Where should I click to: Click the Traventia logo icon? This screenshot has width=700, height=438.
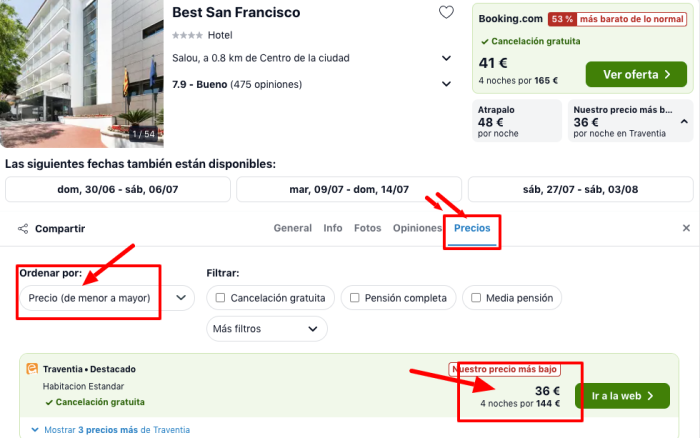32,369
